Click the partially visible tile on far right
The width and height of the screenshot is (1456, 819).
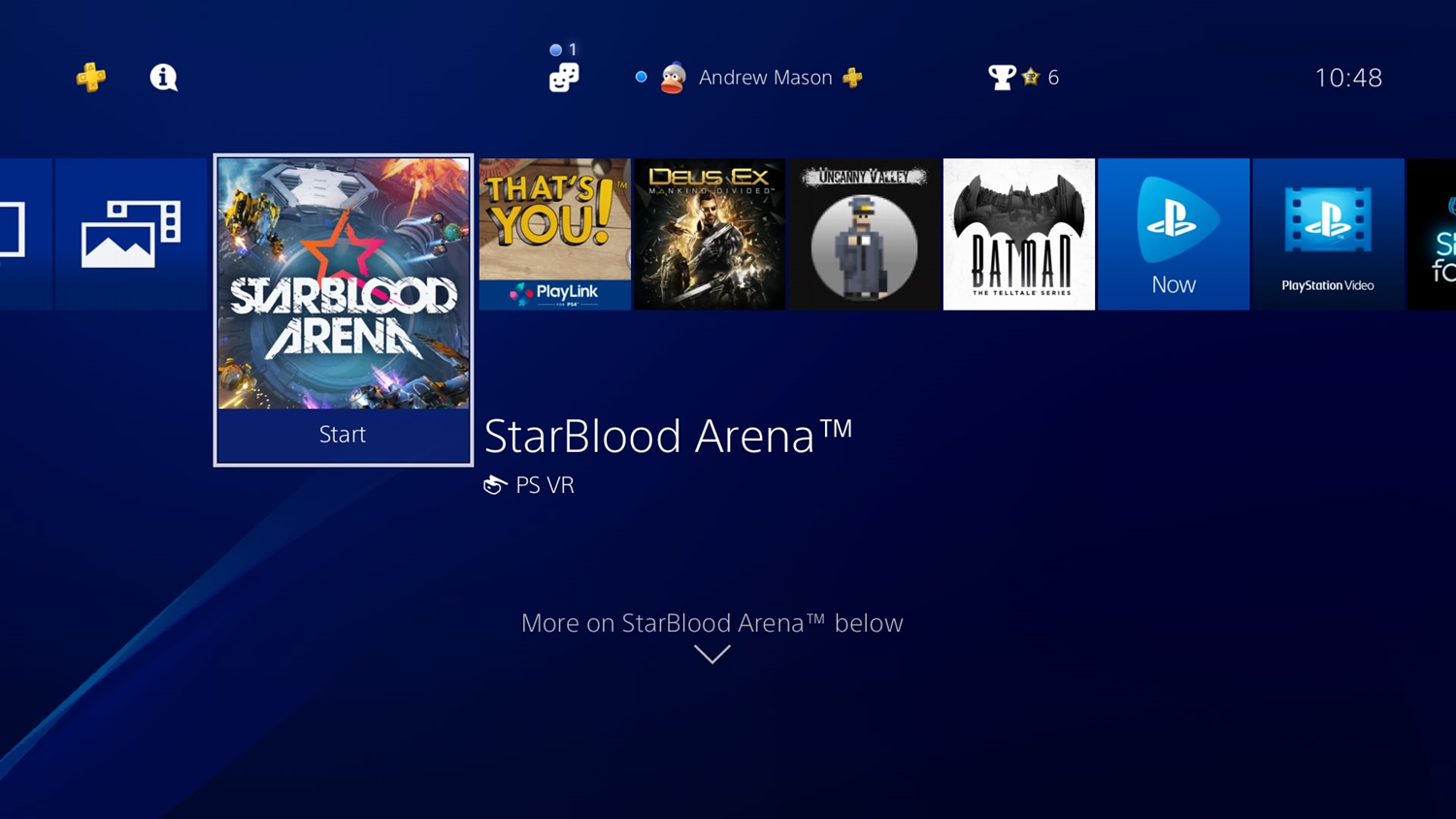1433,234
